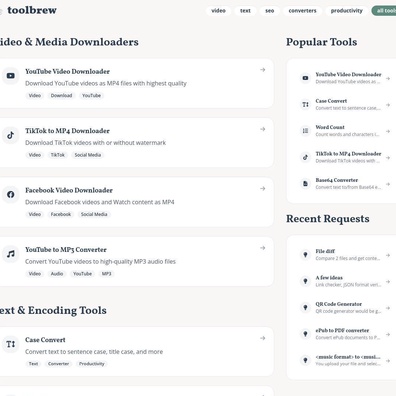396x396 pixels.
Task: Select the productivity category filter
Action: coord(347,11)
